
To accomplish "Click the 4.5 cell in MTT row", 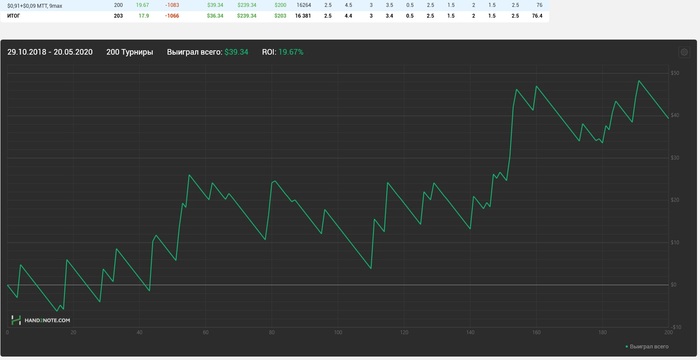I will [x=349, y=5].
